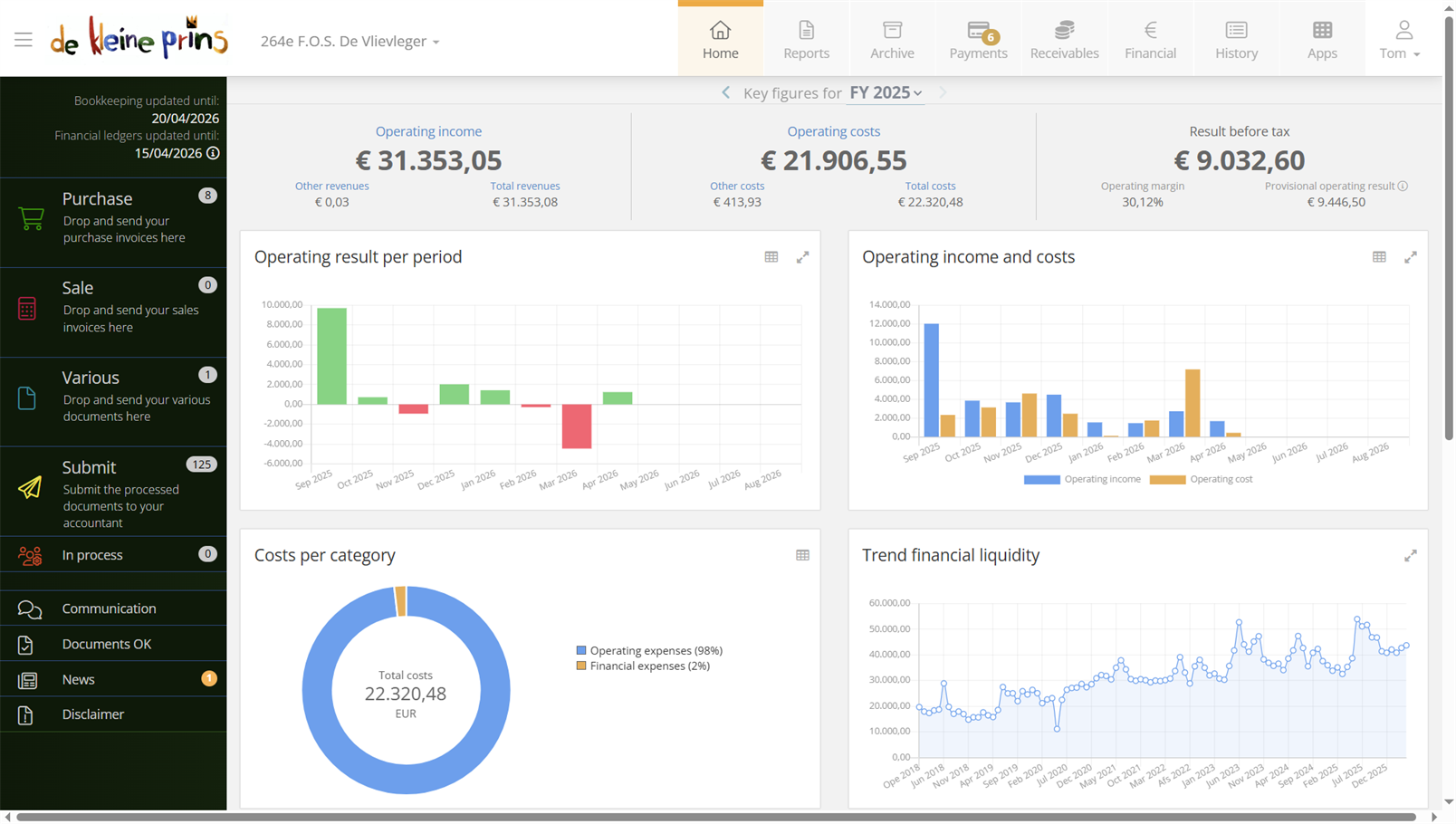This screenshot has width=1456, height=824.
Task: Open the Tom user menu
Action: [1400, 40]
